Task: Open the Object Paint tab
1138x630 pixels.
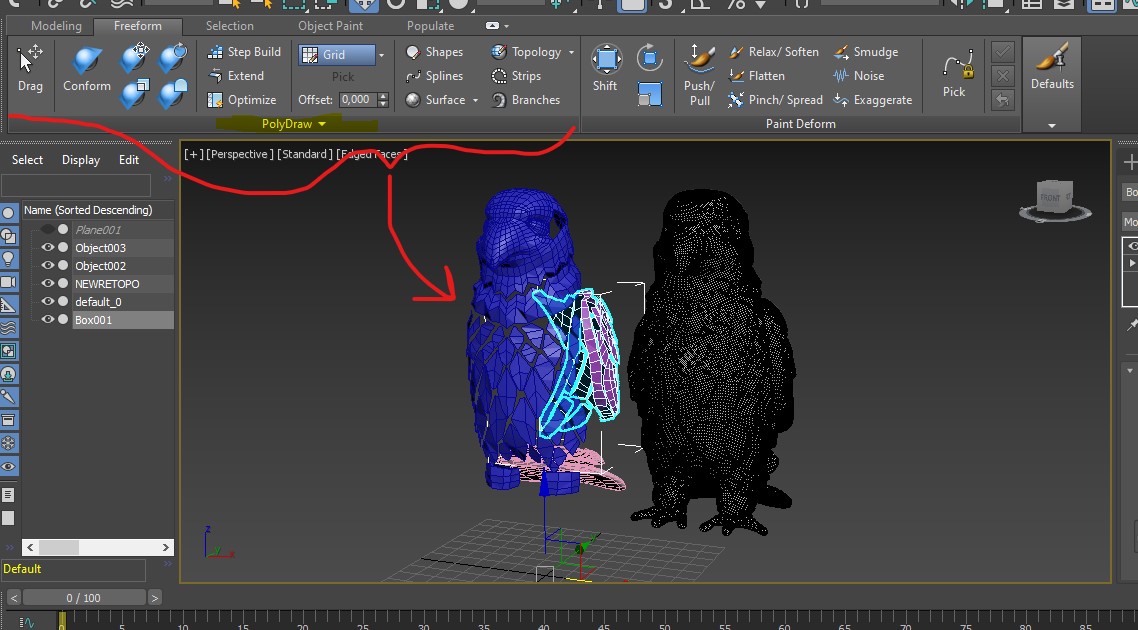Action: pos(330,26)
